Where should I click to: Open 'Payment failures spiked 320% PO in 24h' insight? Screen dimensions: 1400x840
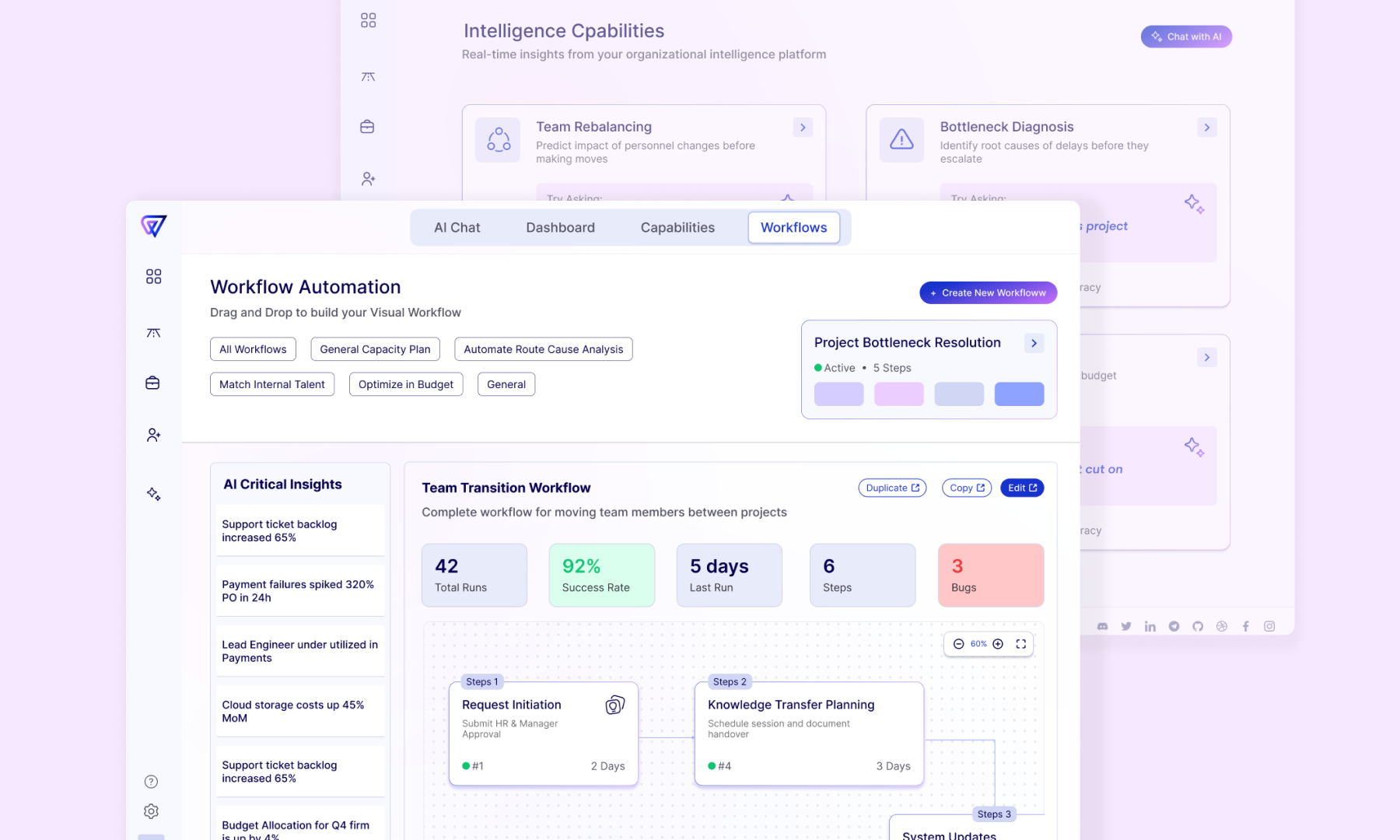[x=300, y=591]
